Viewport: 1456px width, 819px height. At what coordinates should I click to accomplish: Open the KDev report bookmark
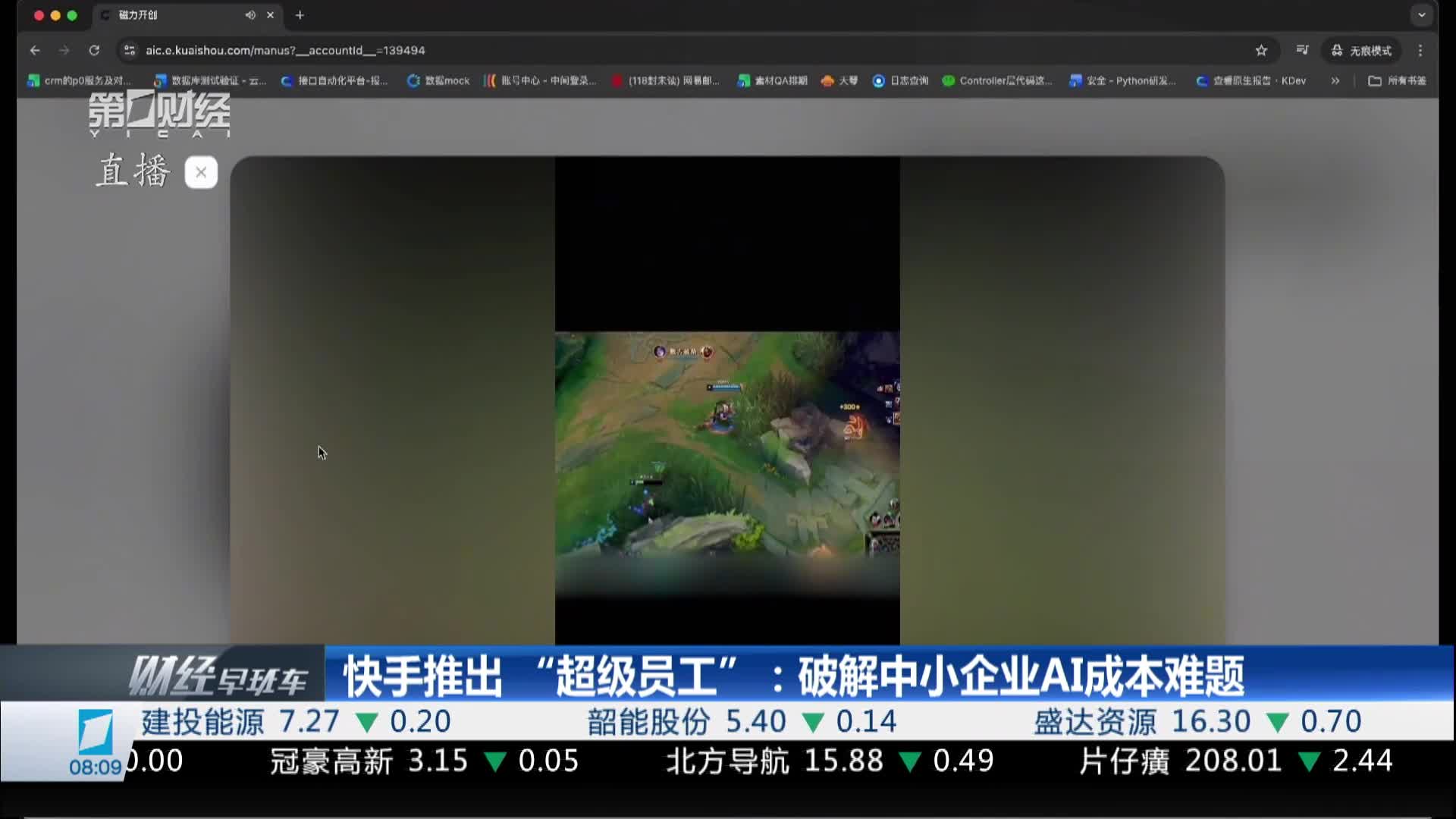pos(1251,80)
